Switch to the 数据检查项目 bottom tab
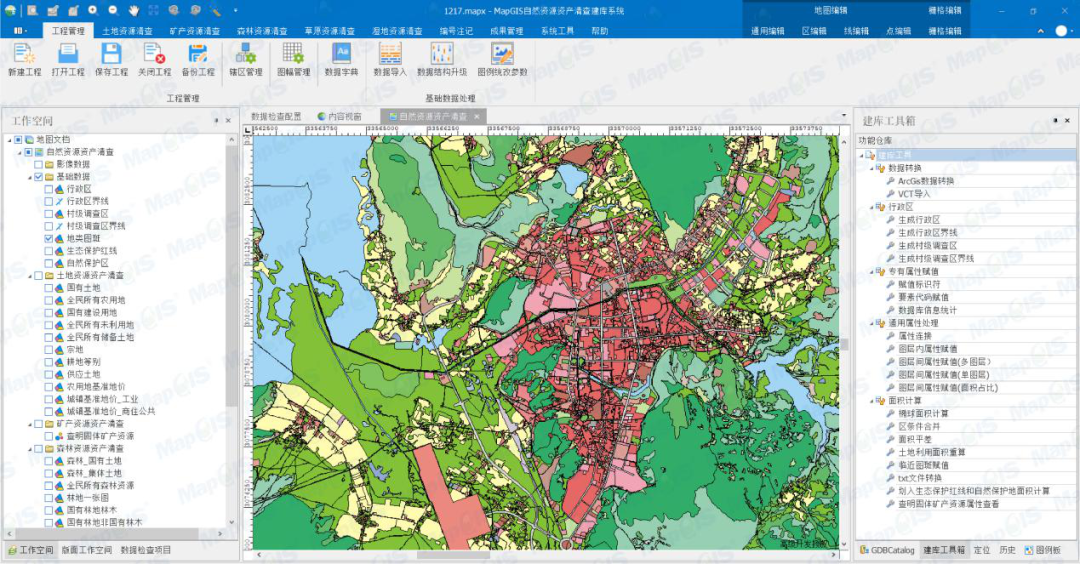The width and height of the screenshot is (1080, 564). click(x=145, y=550)
